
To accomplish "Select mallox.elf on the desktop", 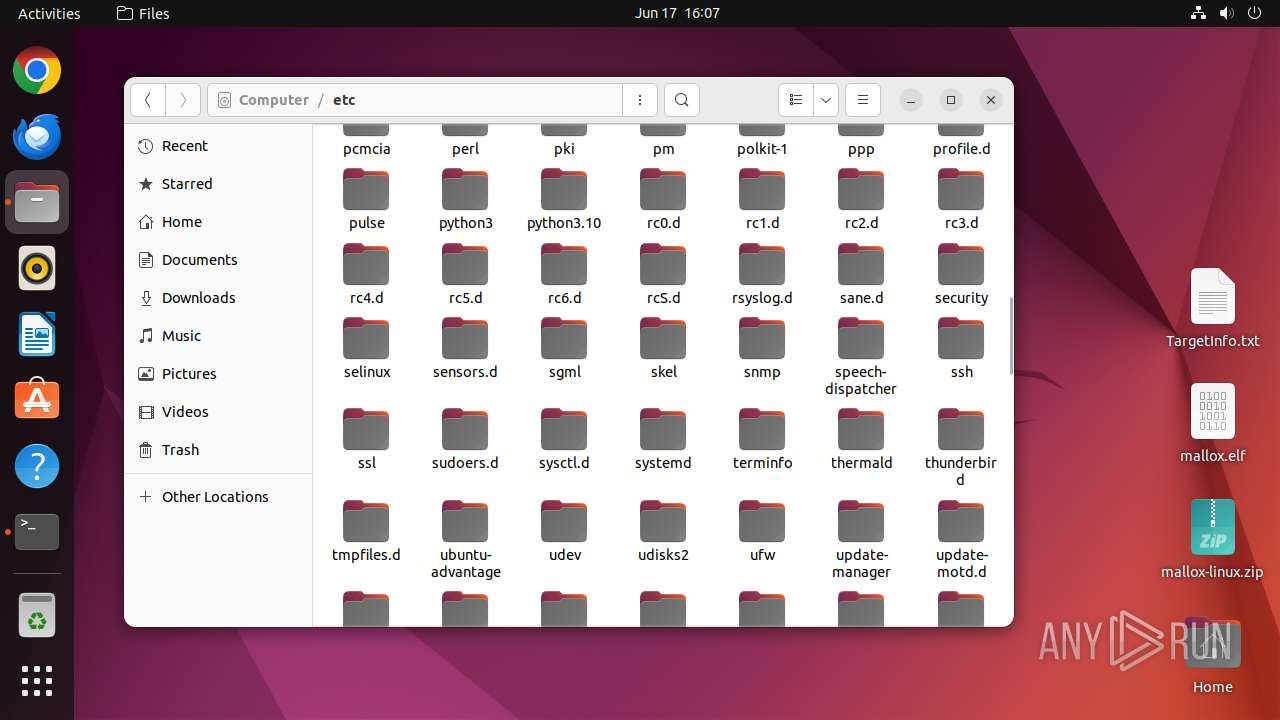I will pyautogui.click(x=1212, y=423).
